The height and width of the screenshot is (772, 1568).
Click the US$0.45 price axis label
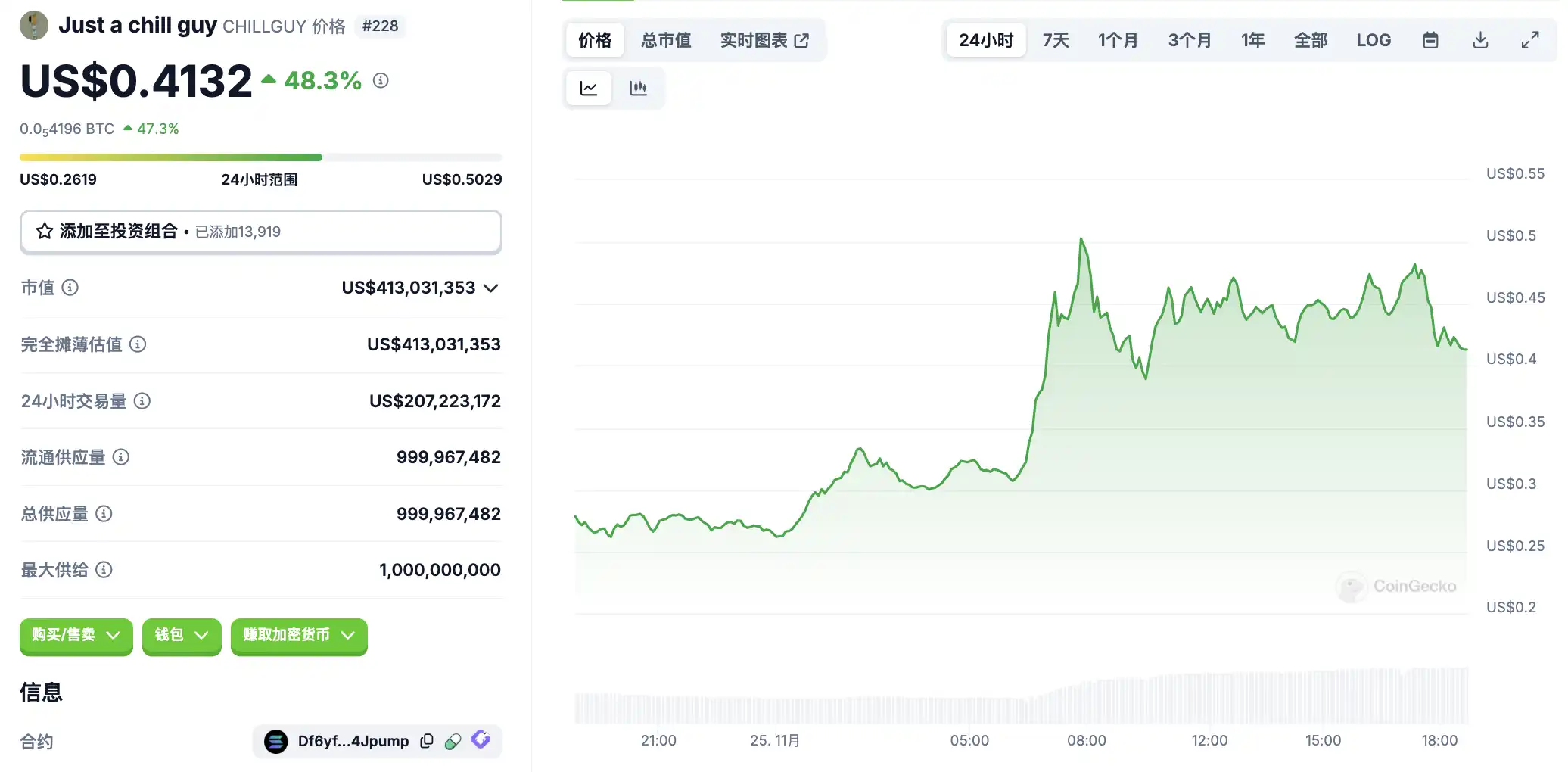(x=1515, y=297)
